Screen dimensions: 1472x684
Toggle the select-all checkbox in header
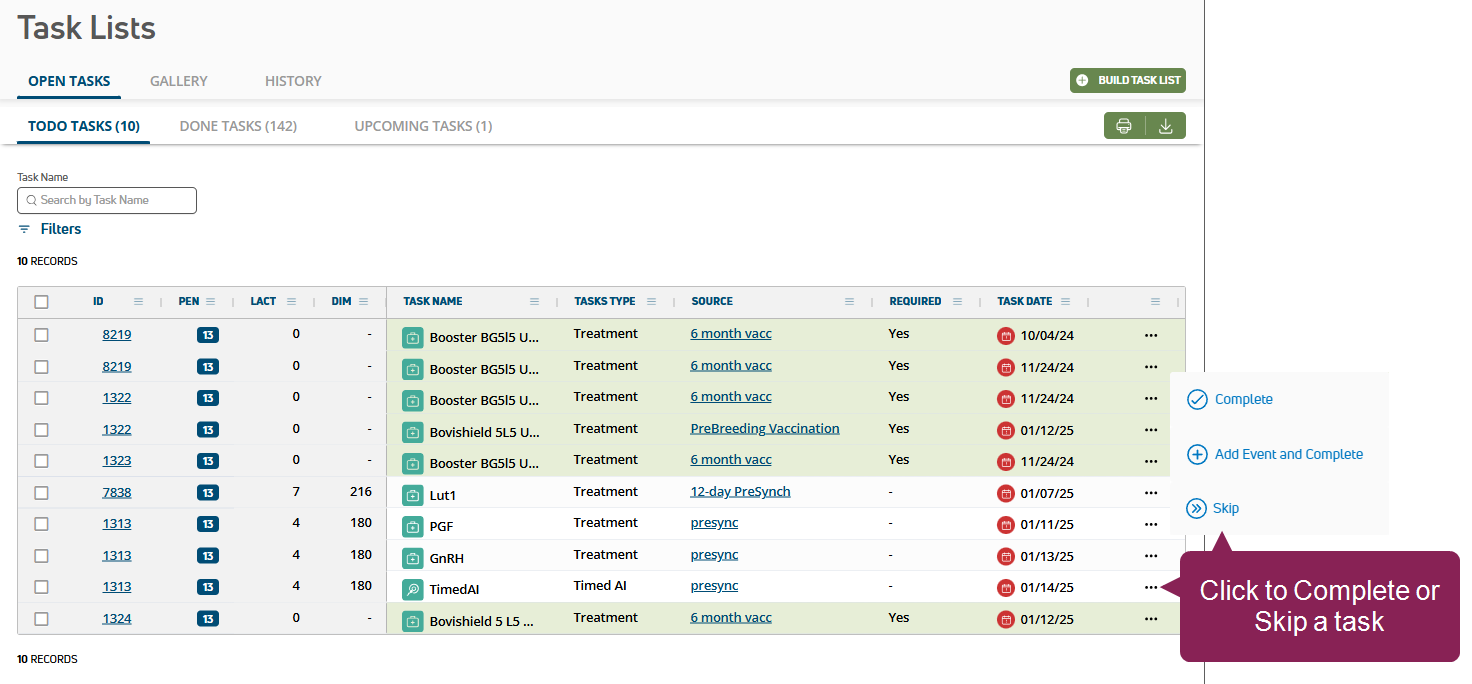pos(41,302)
